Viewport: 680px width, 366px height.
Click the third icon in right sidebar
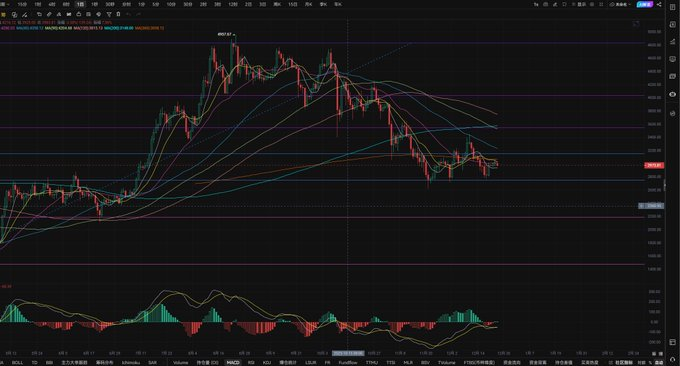[673, 42]
